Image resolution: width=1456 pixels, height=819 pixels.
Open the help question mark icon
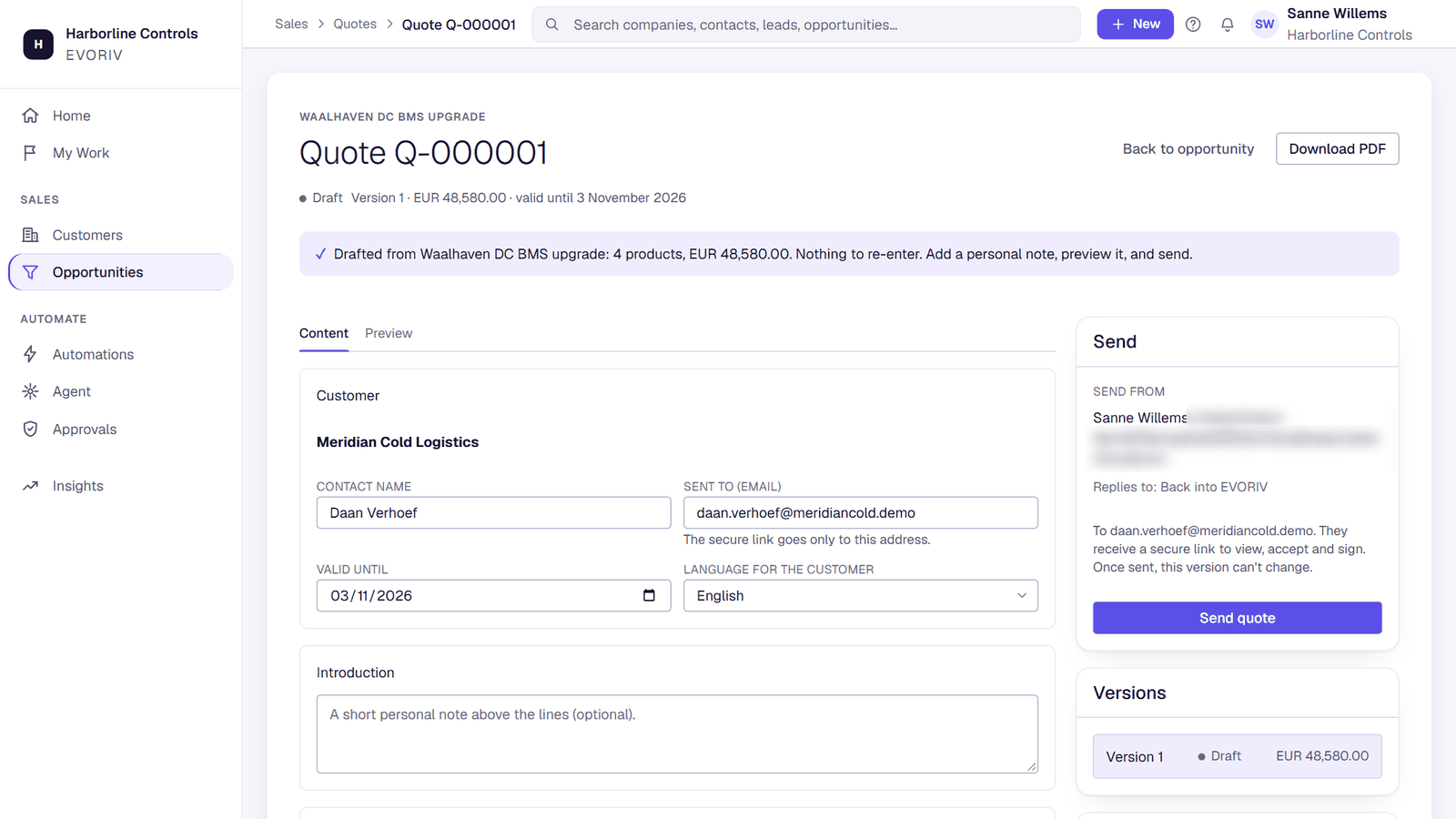[1193, 25]
